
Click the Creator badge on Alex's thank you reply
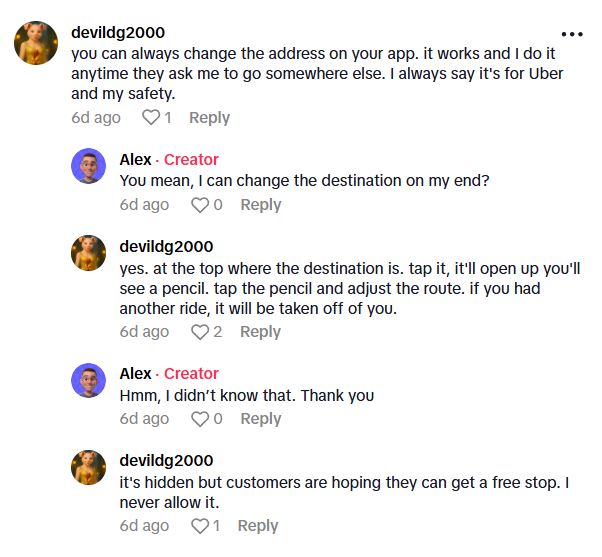pyautogui.click(x=191, y=374)
